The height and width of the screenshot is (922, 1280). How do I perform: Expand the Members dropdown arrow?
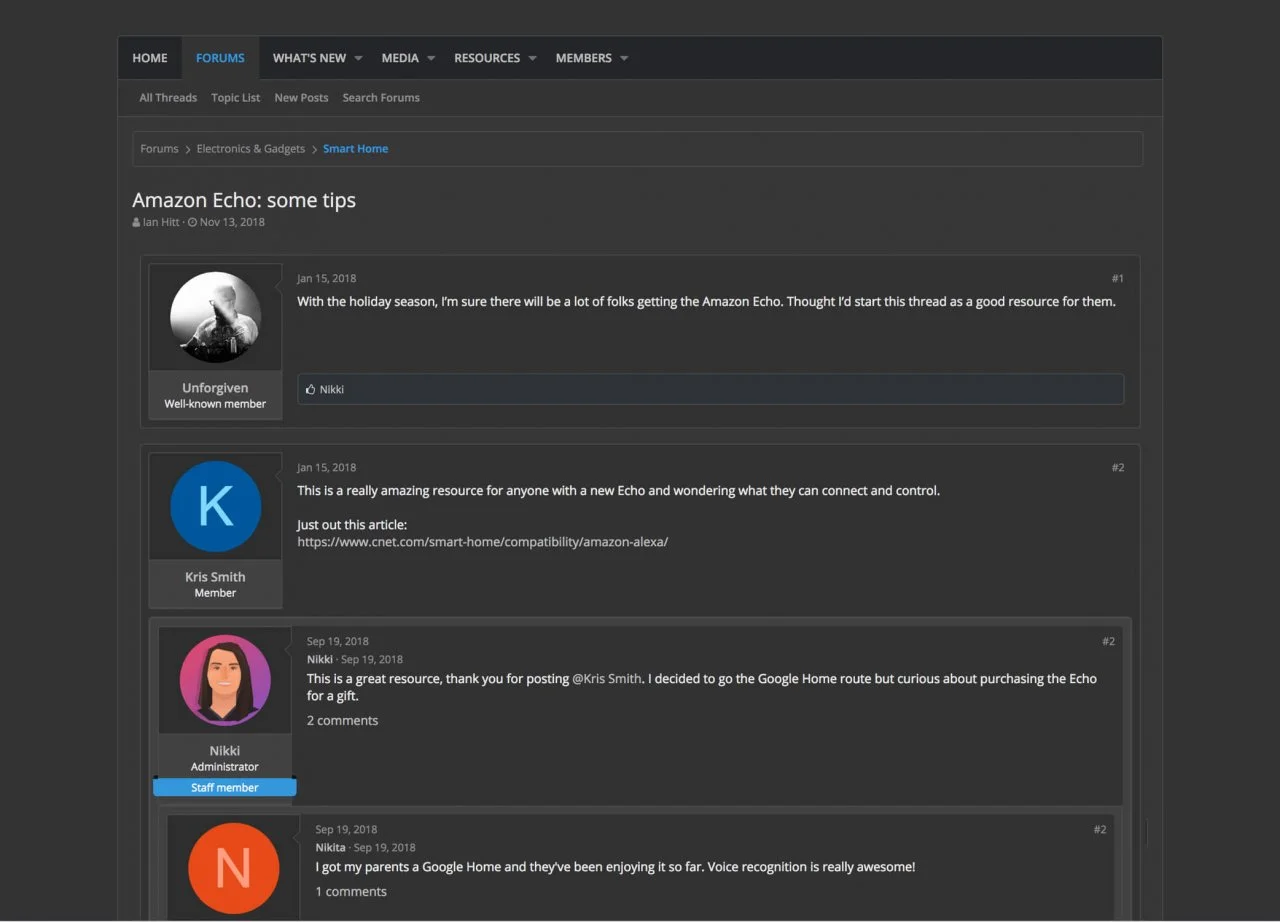point(624,58)
